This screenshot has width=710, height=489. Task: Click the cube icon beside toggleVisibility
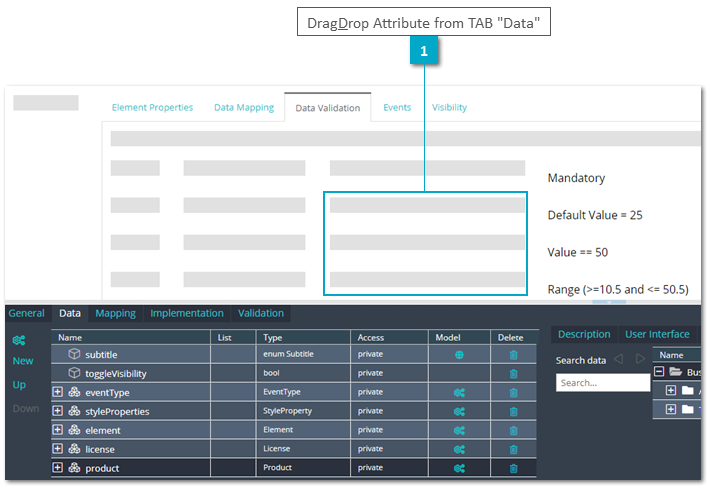point(74,373)
